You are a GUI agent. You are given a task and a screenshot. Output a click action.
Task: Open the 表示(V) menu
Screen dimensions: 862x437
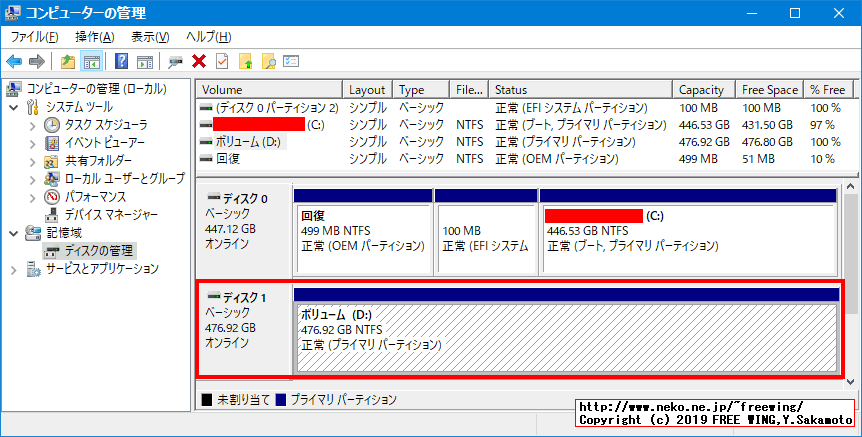coord(150,37)
